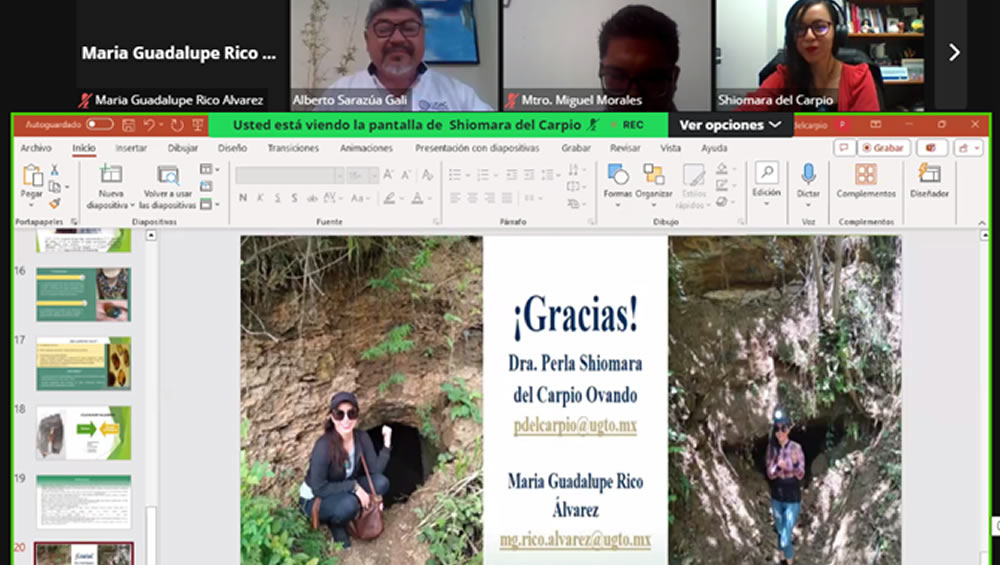The height and width of the screenshot is (565, 1000).
Task: Click the comments speech-bubble icon
Action: tap(844, 148)
